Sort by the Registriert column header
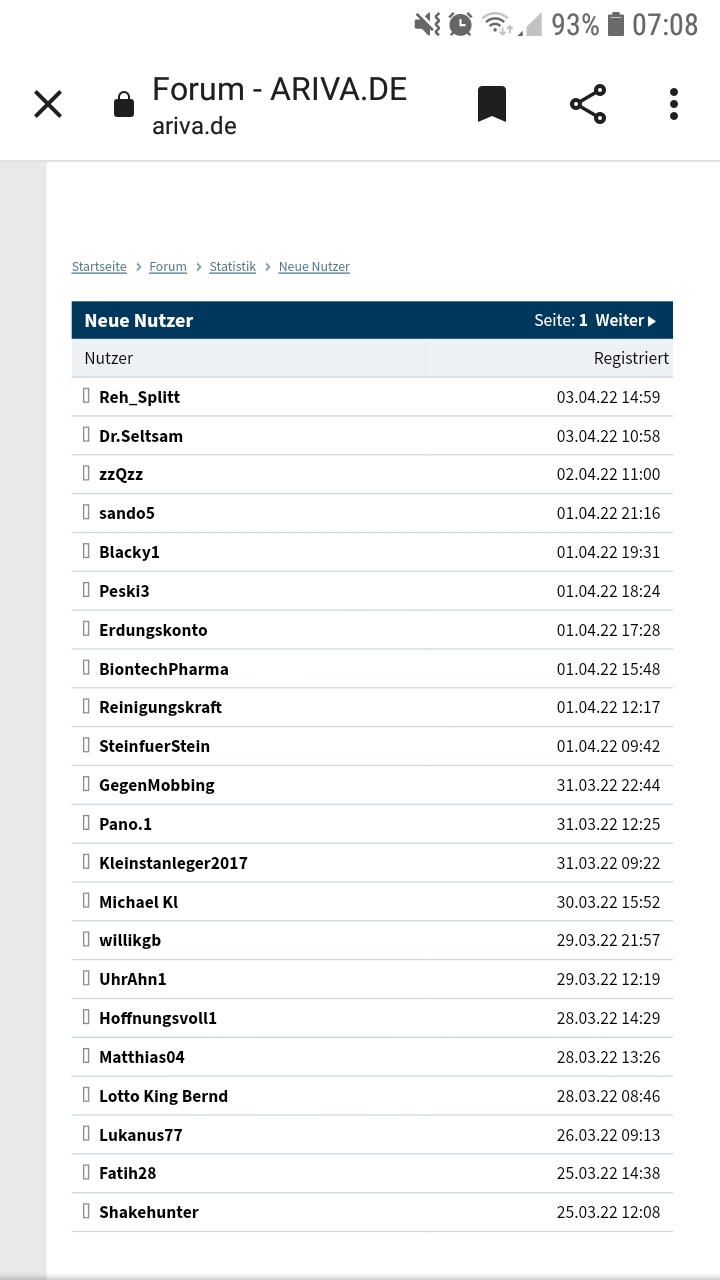 [631, 358]
